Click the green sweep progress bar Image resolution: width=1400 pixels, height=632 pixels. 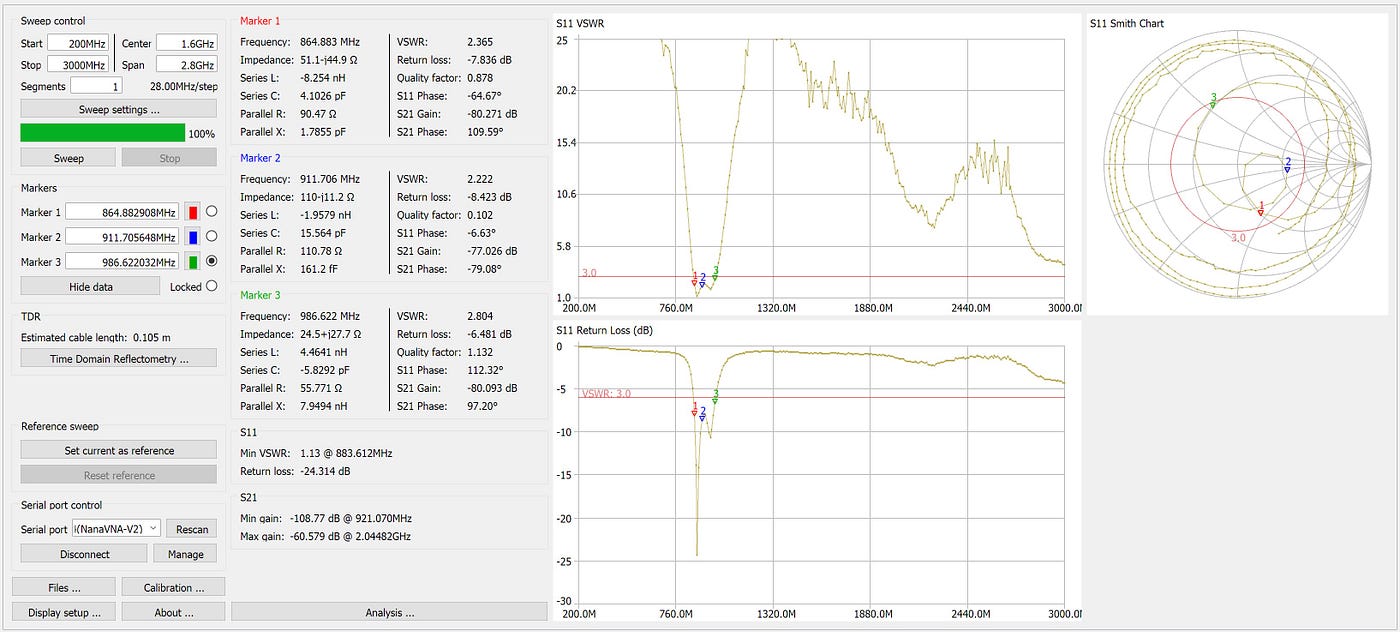[x=103, y=133]
